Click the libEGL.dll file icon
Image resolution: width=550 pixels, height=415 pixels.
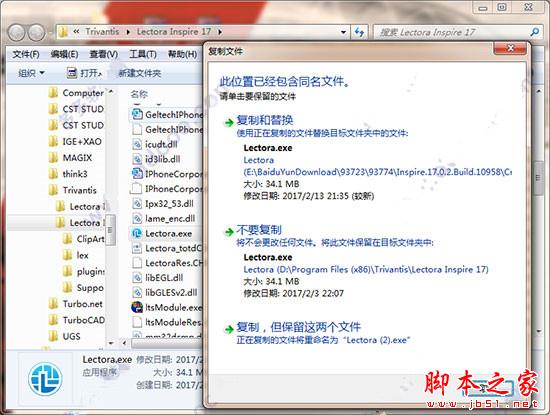[x=136, y=277]
